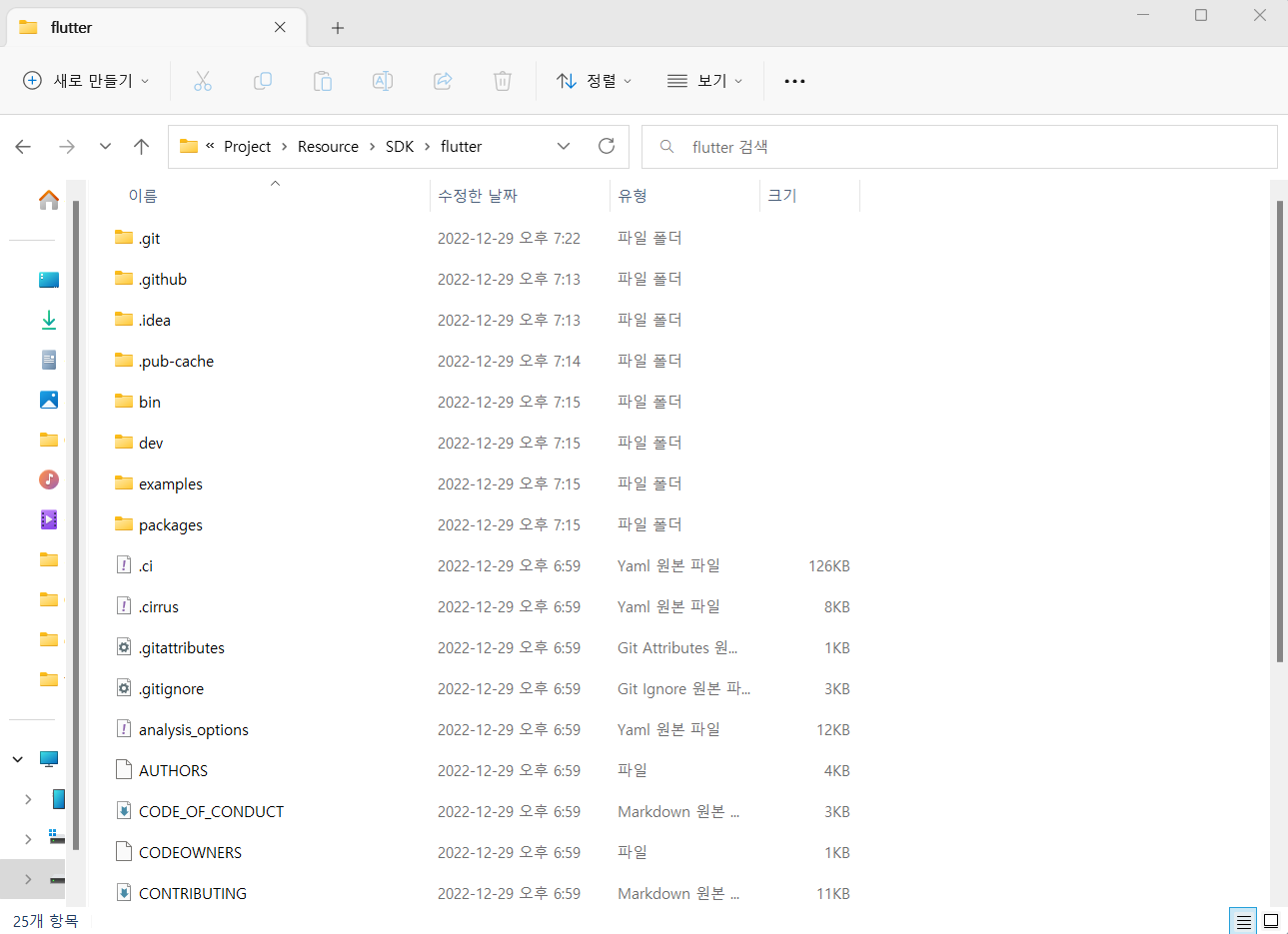The width and height of the screenshot is (1288, 934).
Task: Go forward with the right arrow
Action: (67, 147)
